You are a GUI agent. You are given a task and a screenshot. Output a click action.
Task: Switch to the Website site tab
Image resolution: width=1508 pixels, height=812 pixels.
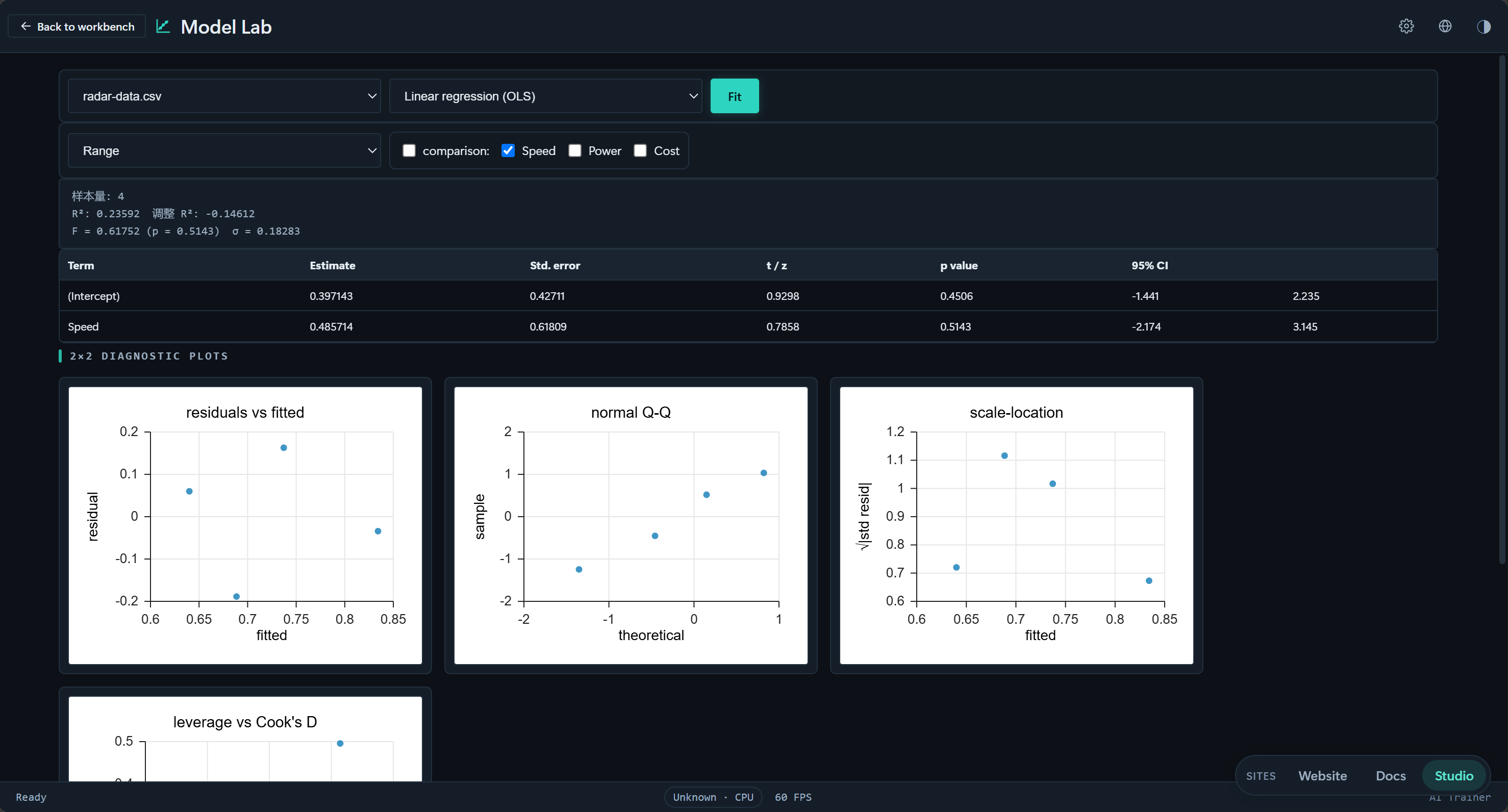tap(1322, 776)
